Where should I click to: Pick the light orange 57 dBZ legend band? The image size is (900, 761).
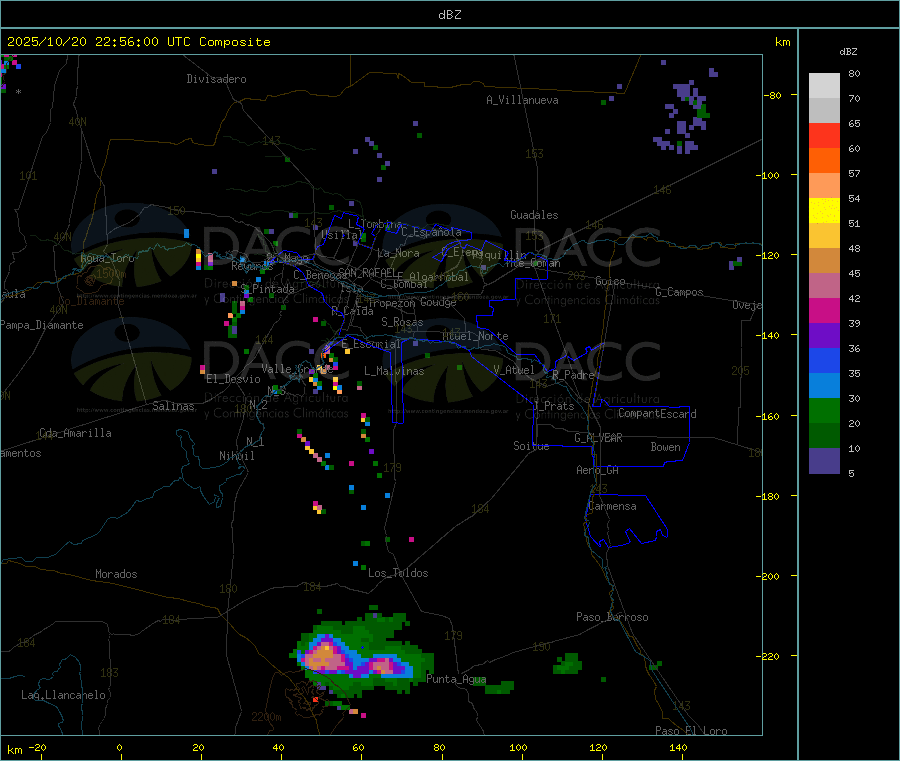[824, 186]
